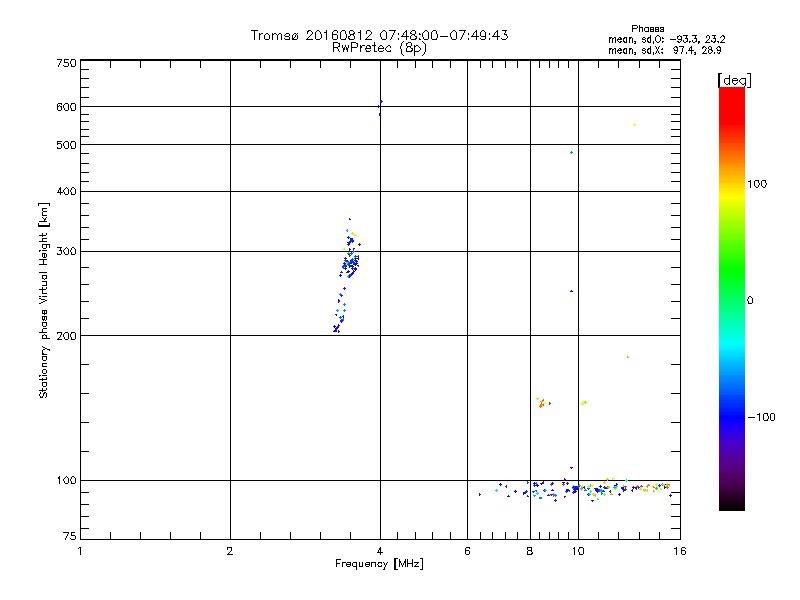Click the y-axis tick label '750'
The height and width of the screenshot is (600, 800).
coord(66,63)
